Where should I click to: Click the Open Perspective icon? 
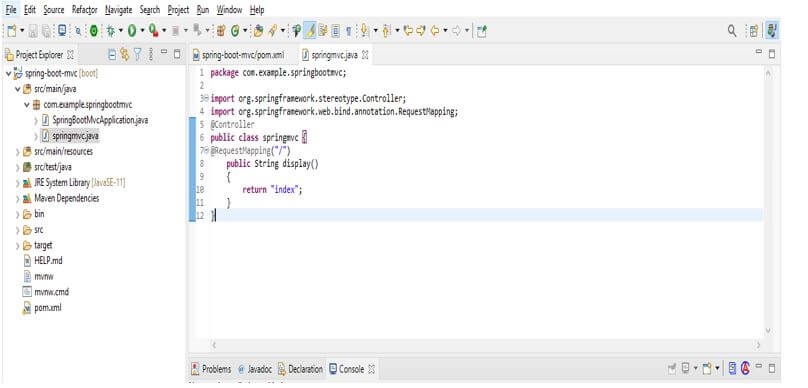point(753,31)
